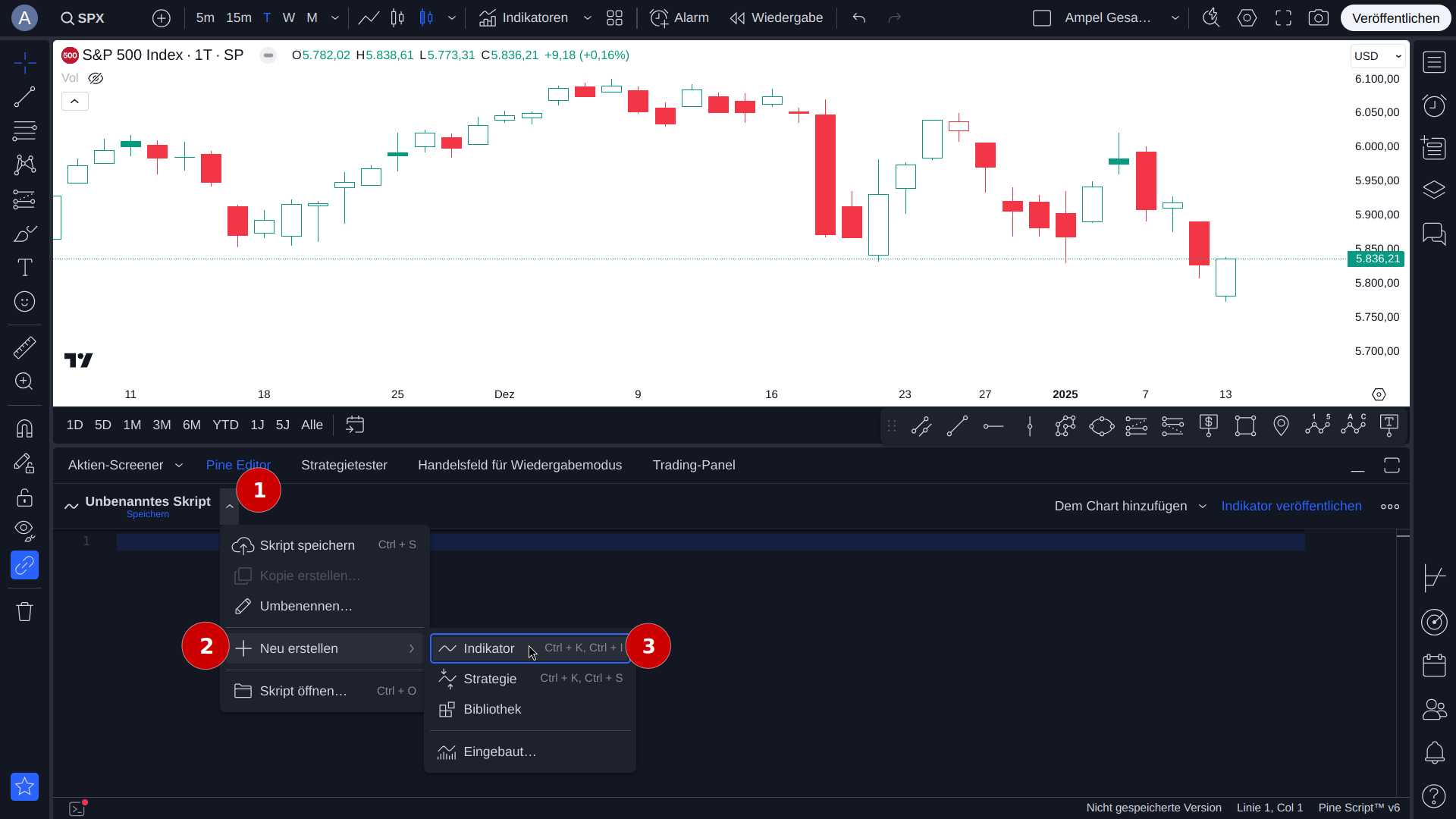
Task: Open the Indikatoren dialog
Action: [x=523, y=18]
